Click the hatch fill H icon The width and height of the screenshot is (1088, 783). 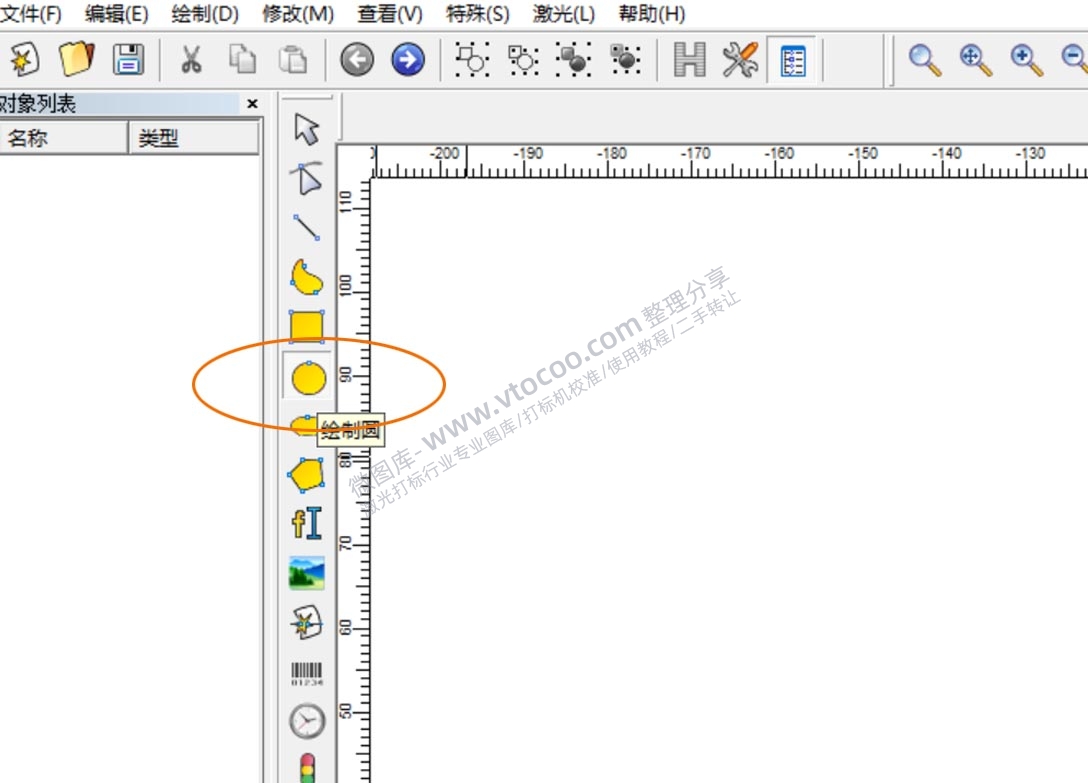(690, 60)
